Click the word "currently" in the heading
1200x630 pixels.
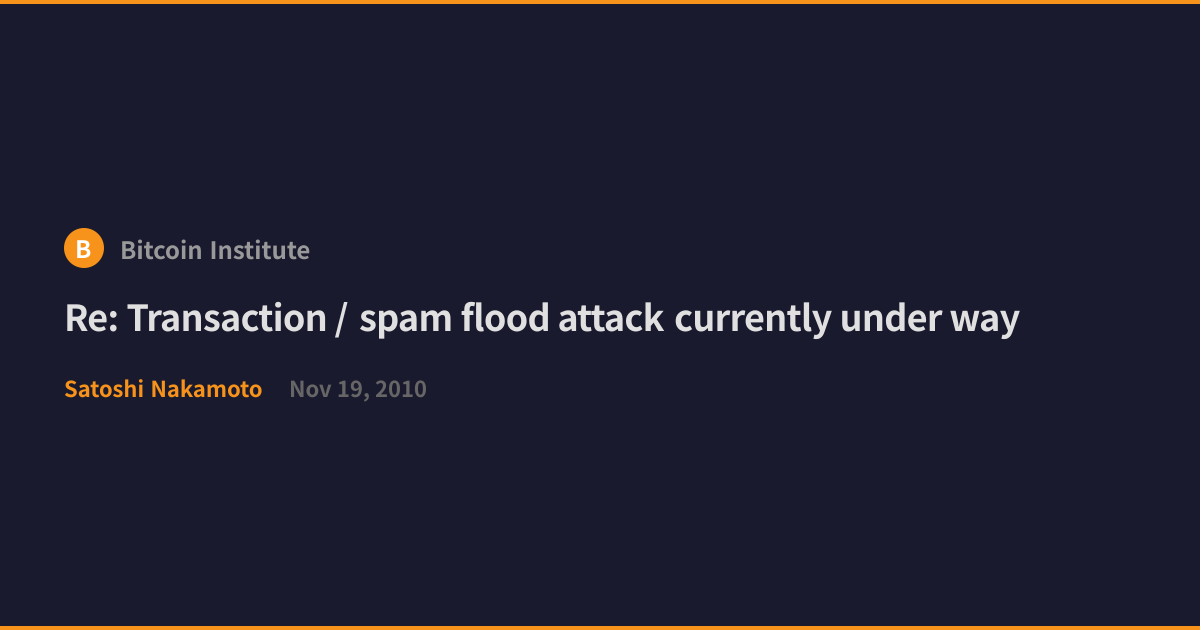[753, 321]
